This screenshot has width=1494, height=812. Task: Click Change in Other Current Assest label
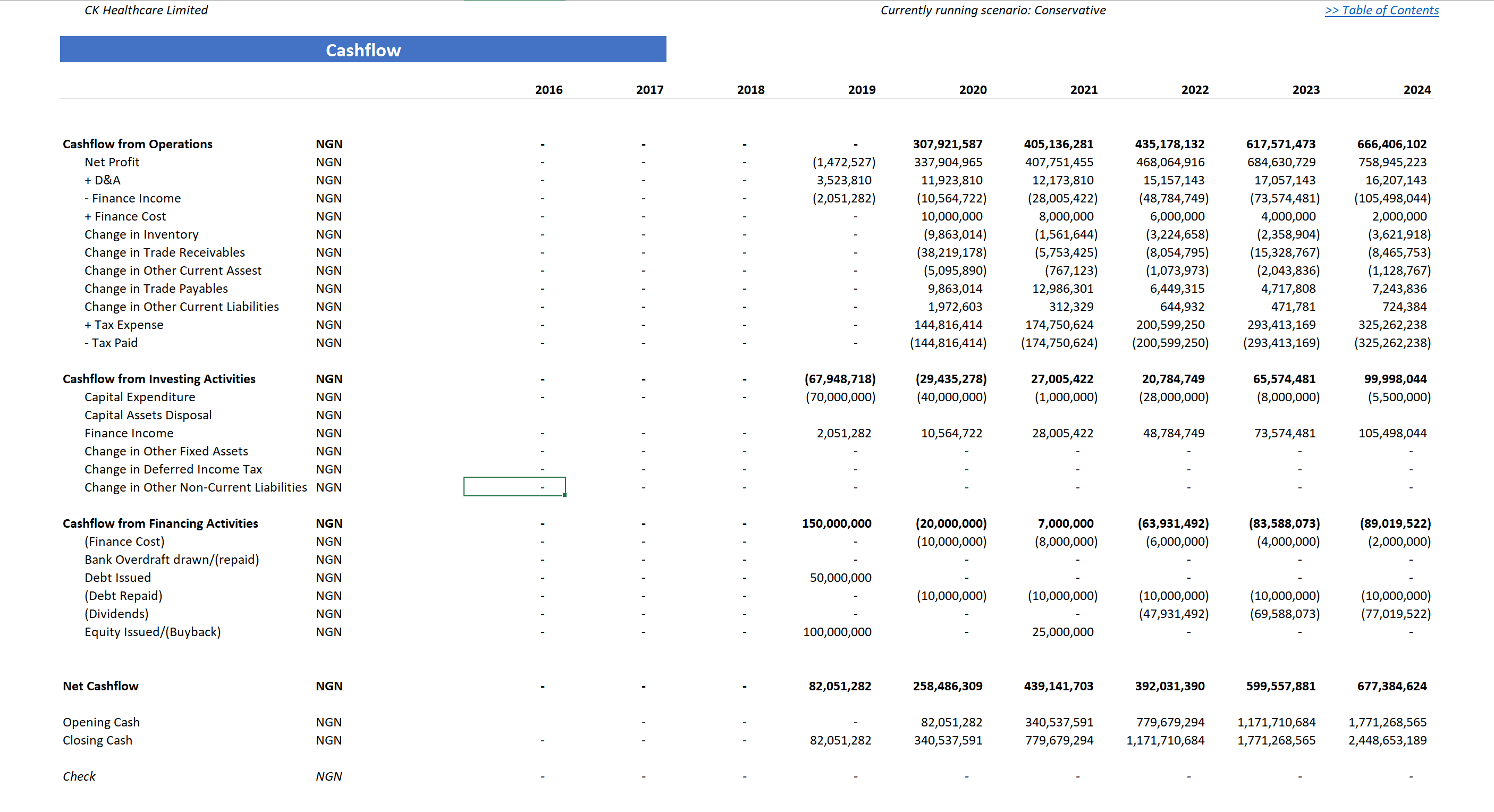coord(173,270)
